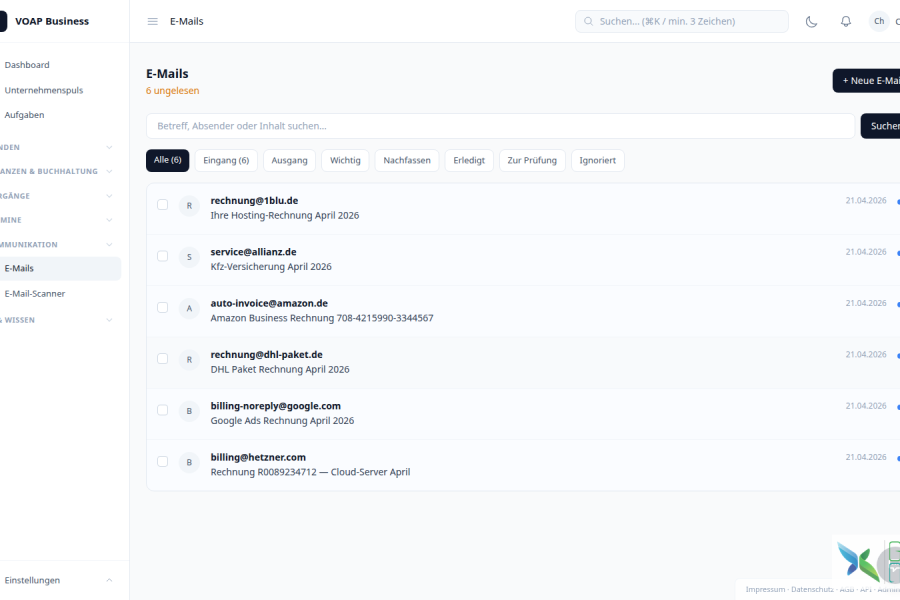Select checkbox for rechnung@1blu.de email
Viewport: 900px width, 600px height.
(x=162, y=204)
